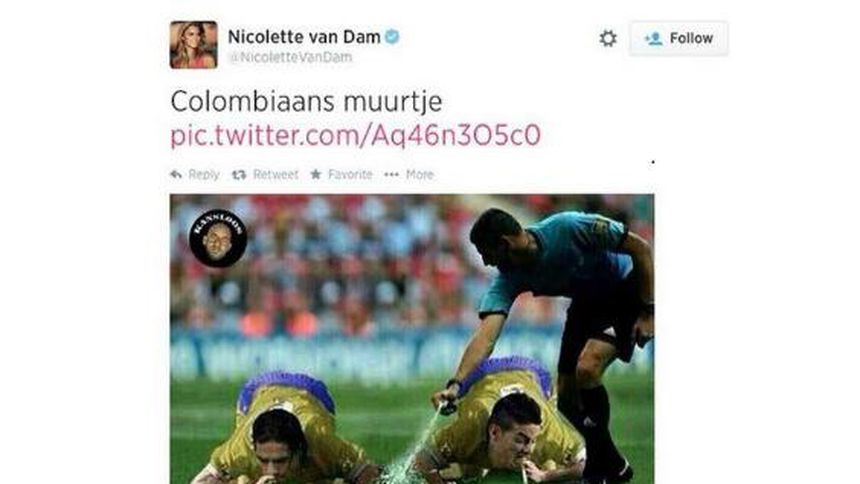Open the attached football photo
The image size is (860, 484).
[x=412, y=339]
